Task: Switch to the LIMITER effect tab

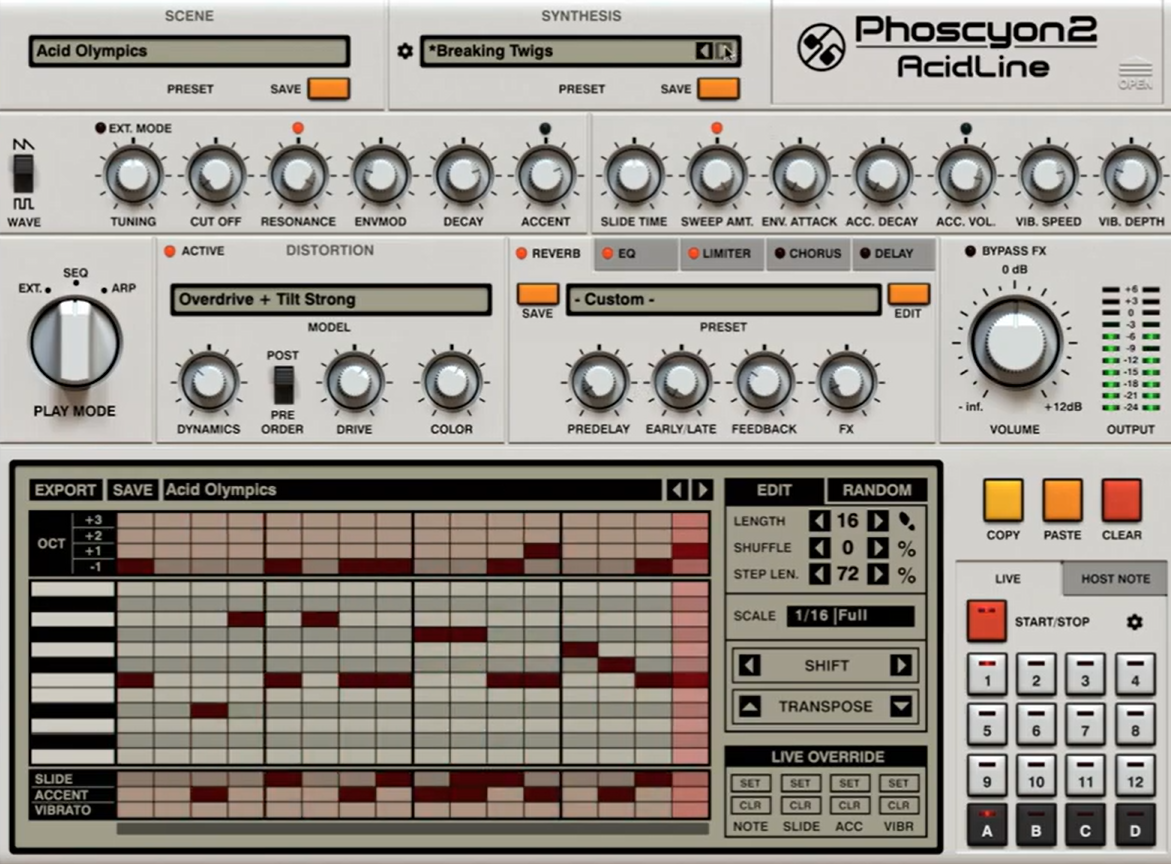Action: click(720, 254)
